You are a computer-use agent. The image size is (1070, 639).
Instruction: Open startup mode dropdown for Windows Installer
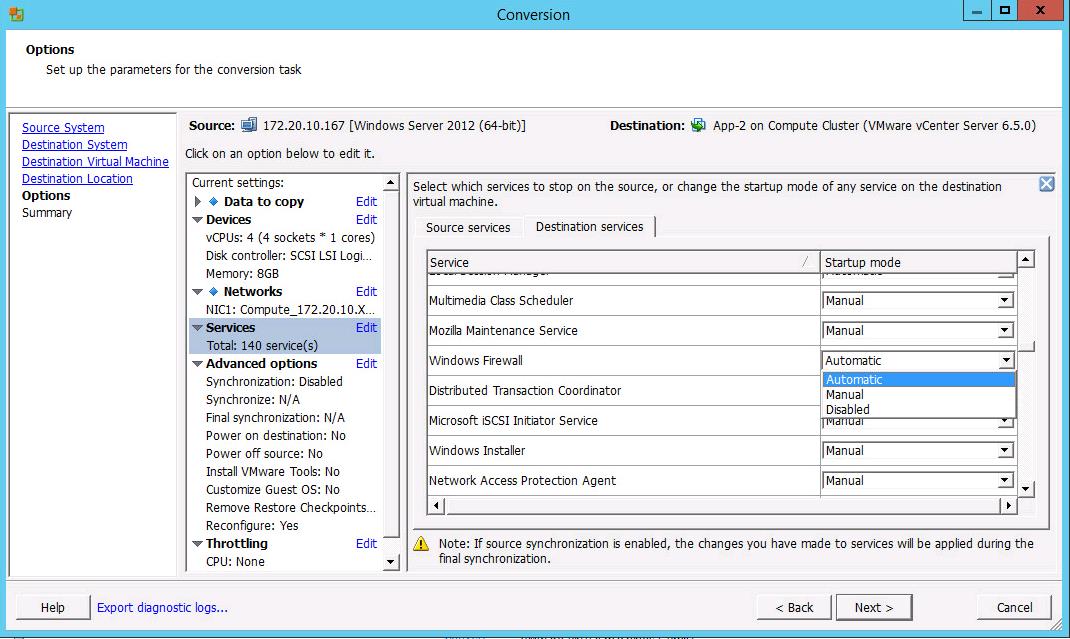tap(1004, 451)
